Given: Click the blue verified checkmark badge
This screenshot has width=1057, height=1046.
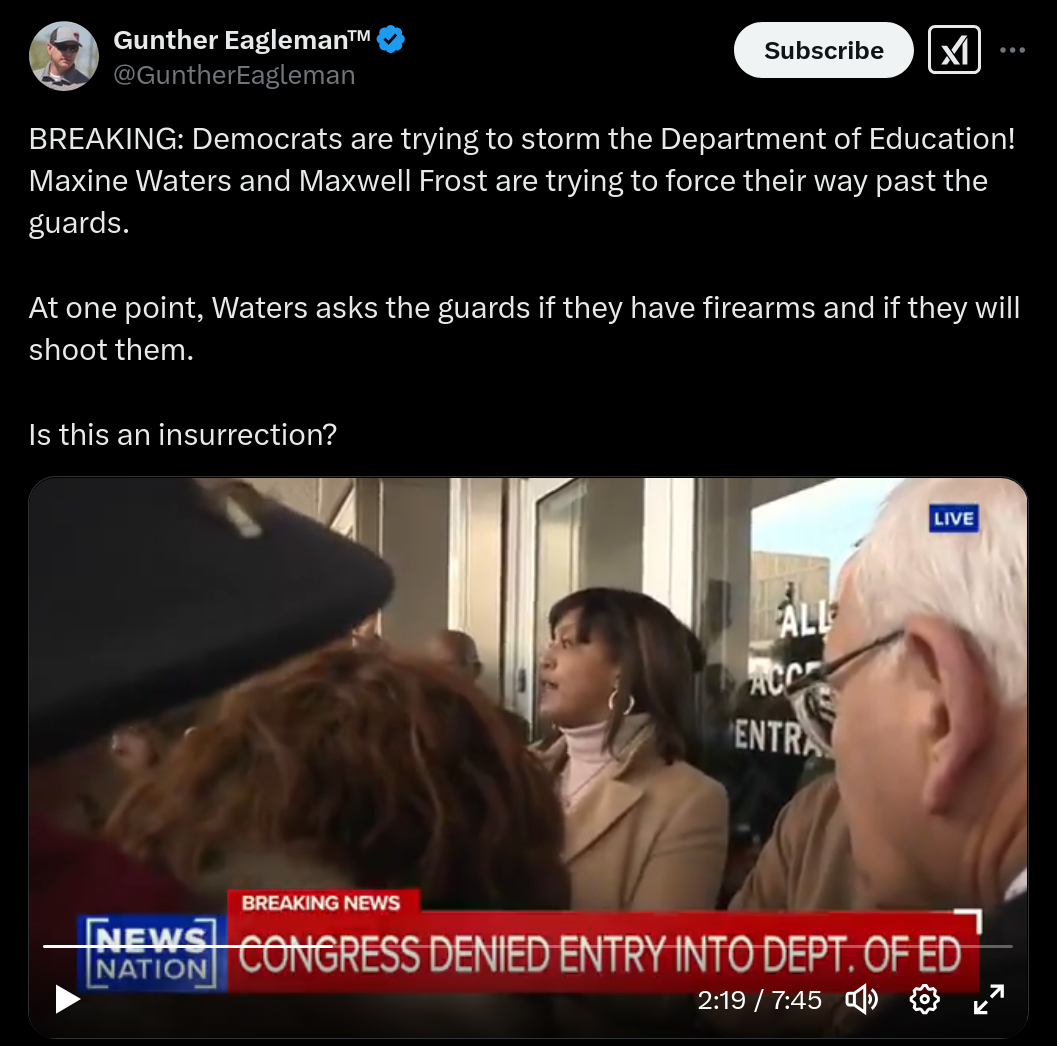Looking at the screenshot, I should 390,40.
